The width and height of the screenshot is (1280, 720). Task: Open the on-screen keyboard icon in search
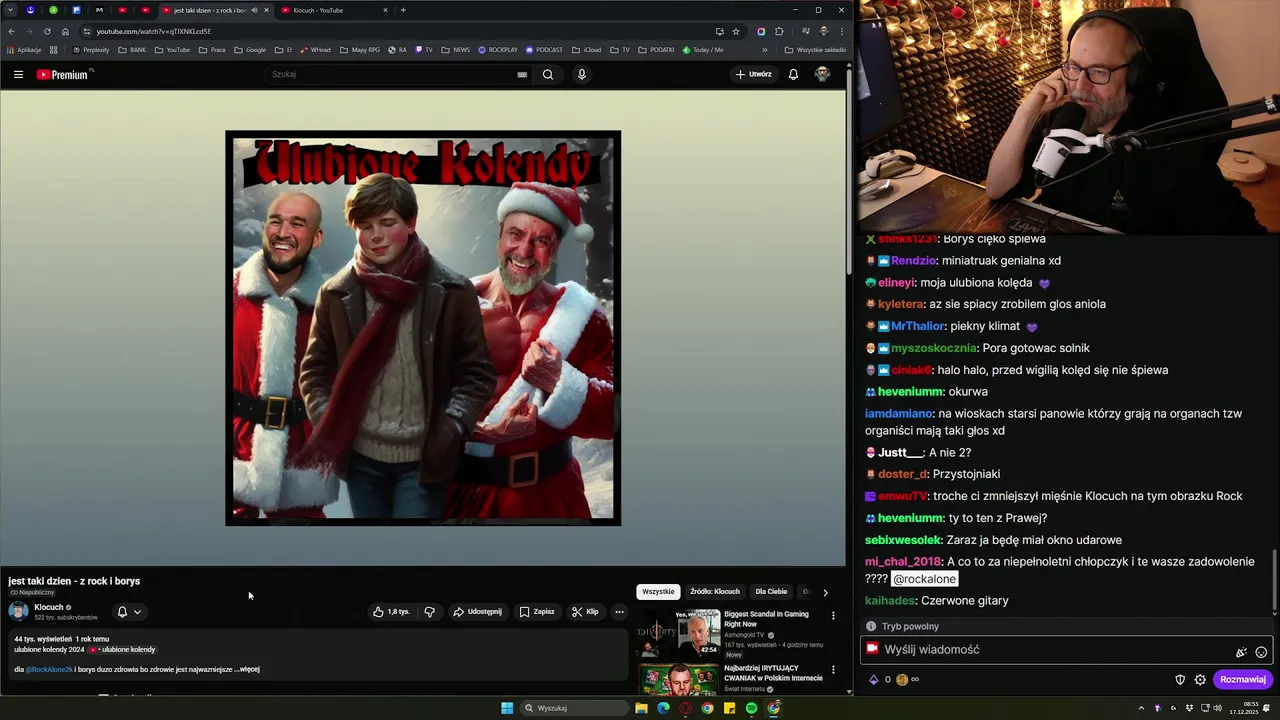click(522, 74)
